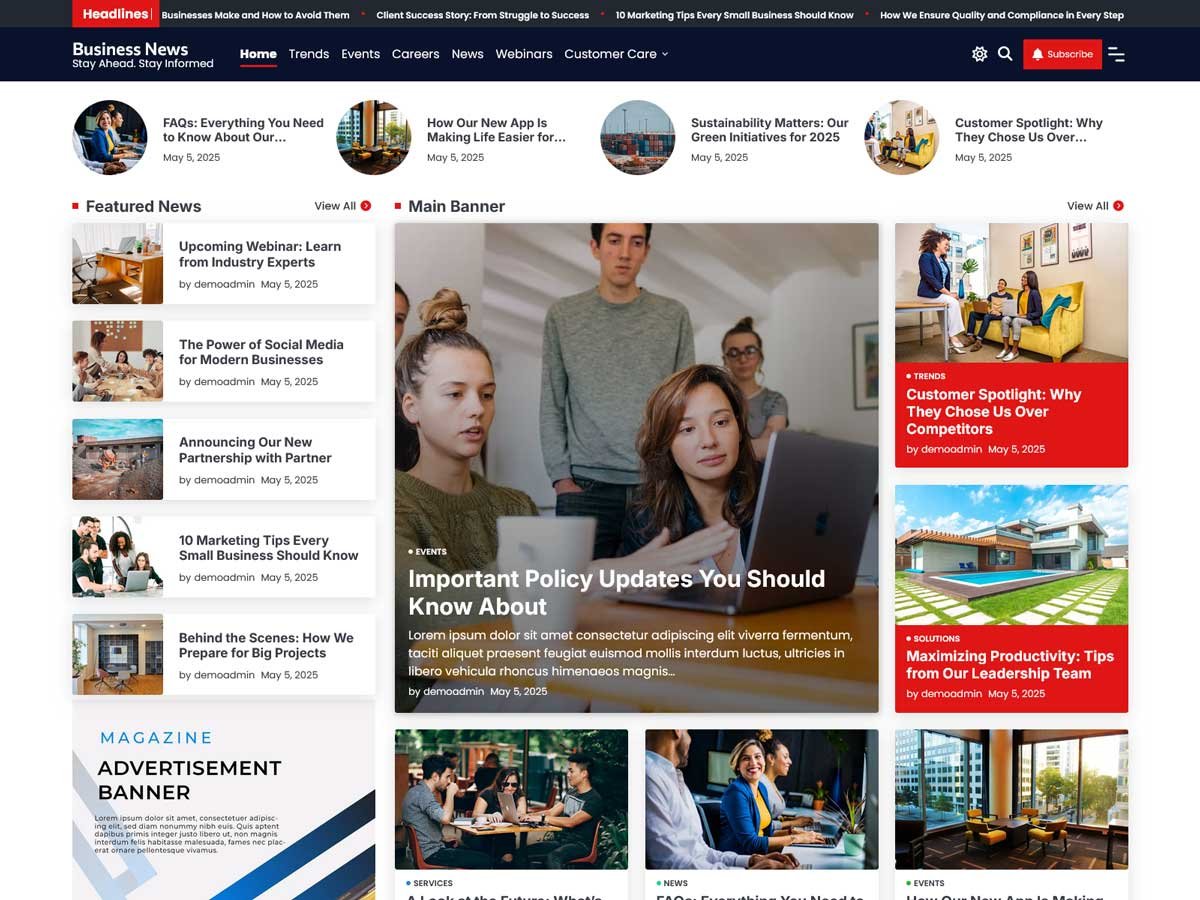Open the Trends menu item
The width and height of the screenshot is (1200, 900).
tap(308, 54)
